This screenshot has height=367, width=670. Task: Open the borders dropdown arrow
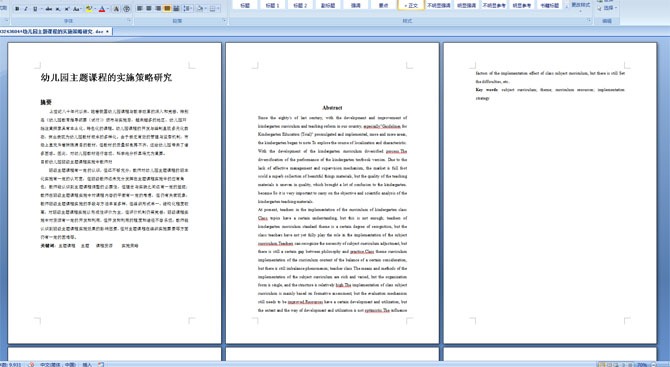tap(218, 8)
